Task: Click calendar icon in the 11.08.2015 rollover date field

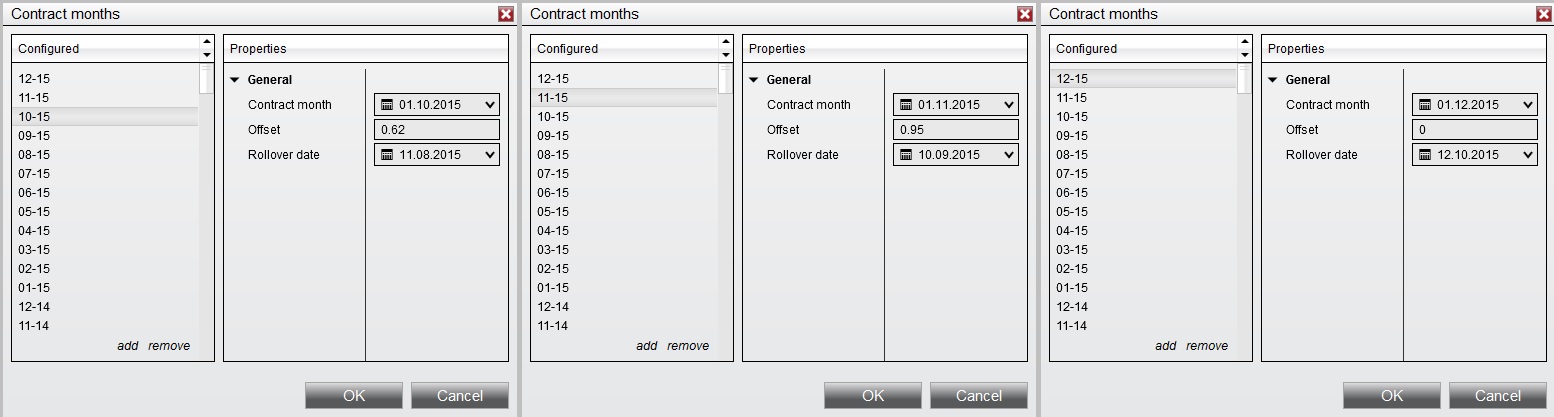Action: [387, 155]
